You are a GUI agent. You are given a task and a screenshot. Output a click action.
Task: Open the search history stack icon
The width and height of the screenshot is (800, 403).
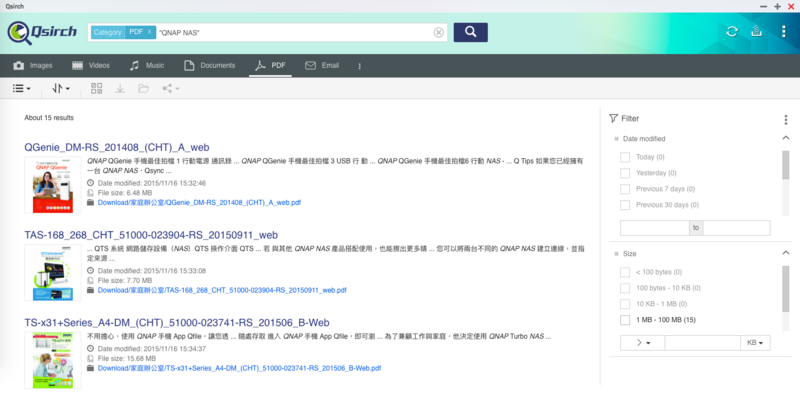757,32
